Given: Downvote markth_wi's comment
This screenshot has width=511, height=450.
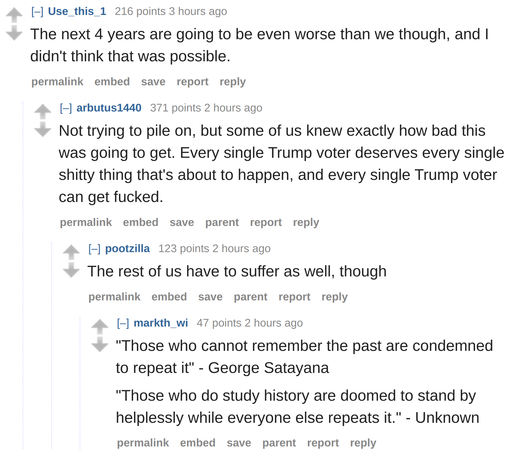Looking at the screenshot, I should 100,344.
